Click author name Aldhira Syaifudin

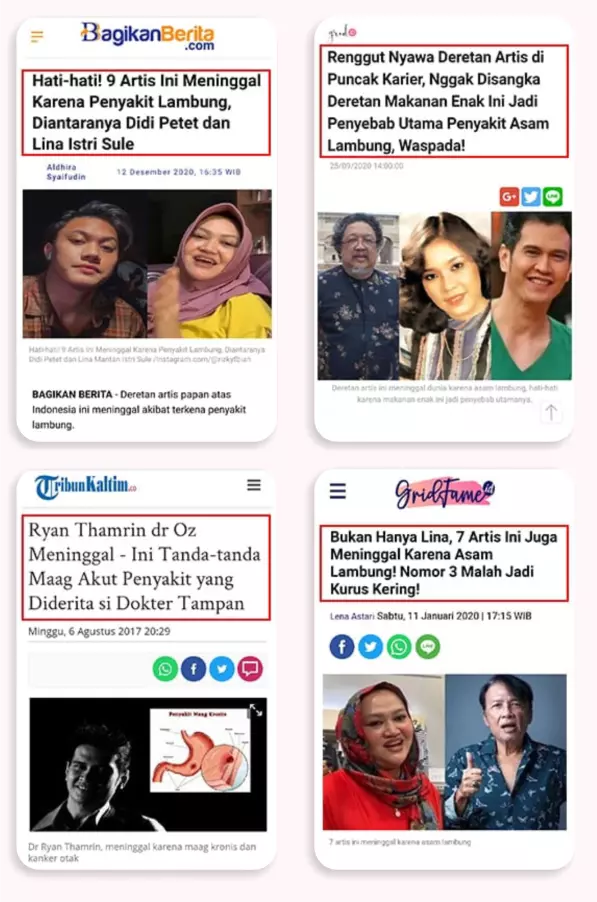66,172
